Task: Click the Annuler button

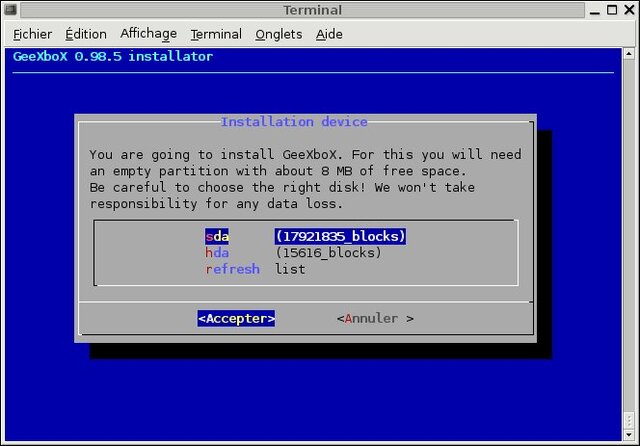Action: 375,318
